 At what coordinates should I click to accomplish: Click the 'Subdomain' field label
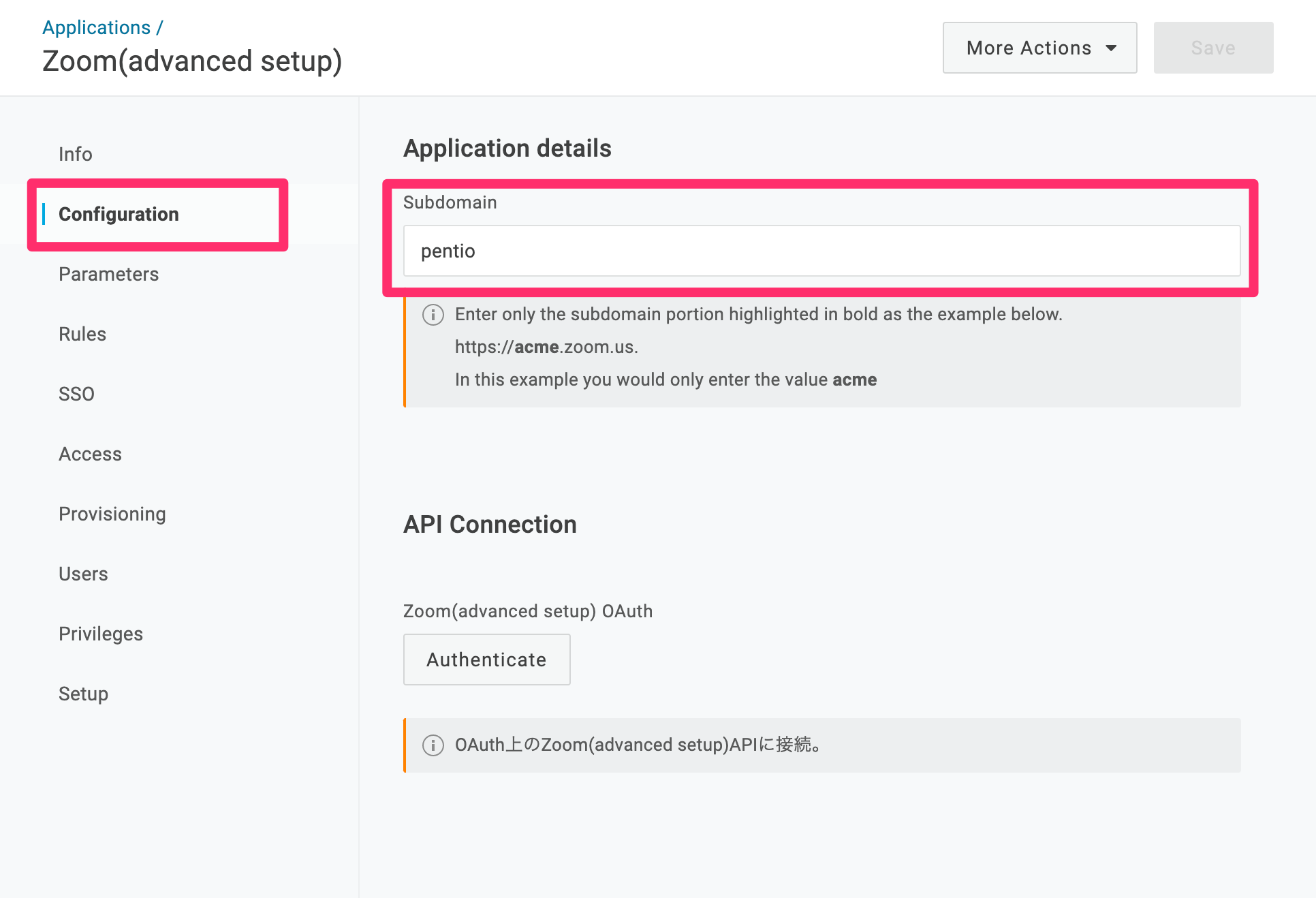tap(450, 202)
